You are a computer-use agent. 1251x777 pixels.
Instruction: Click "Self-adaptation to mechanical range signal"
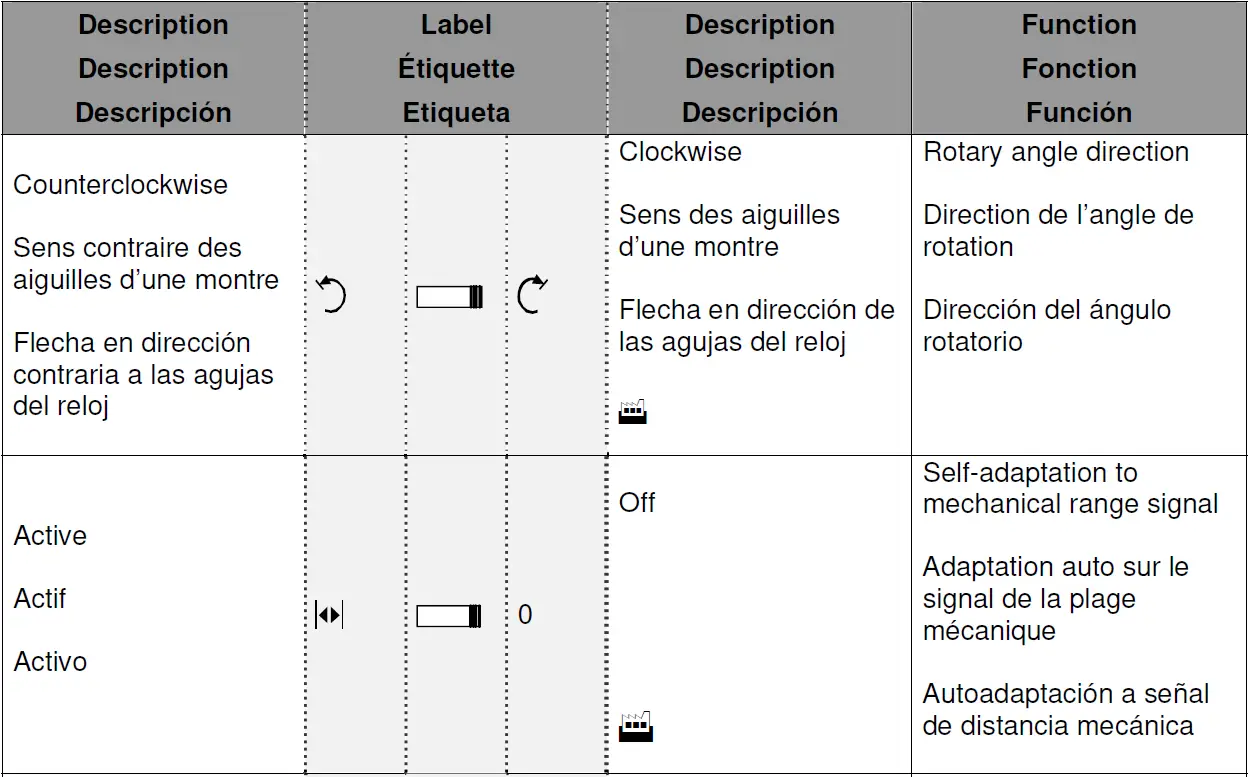[x=1070, y=488]
